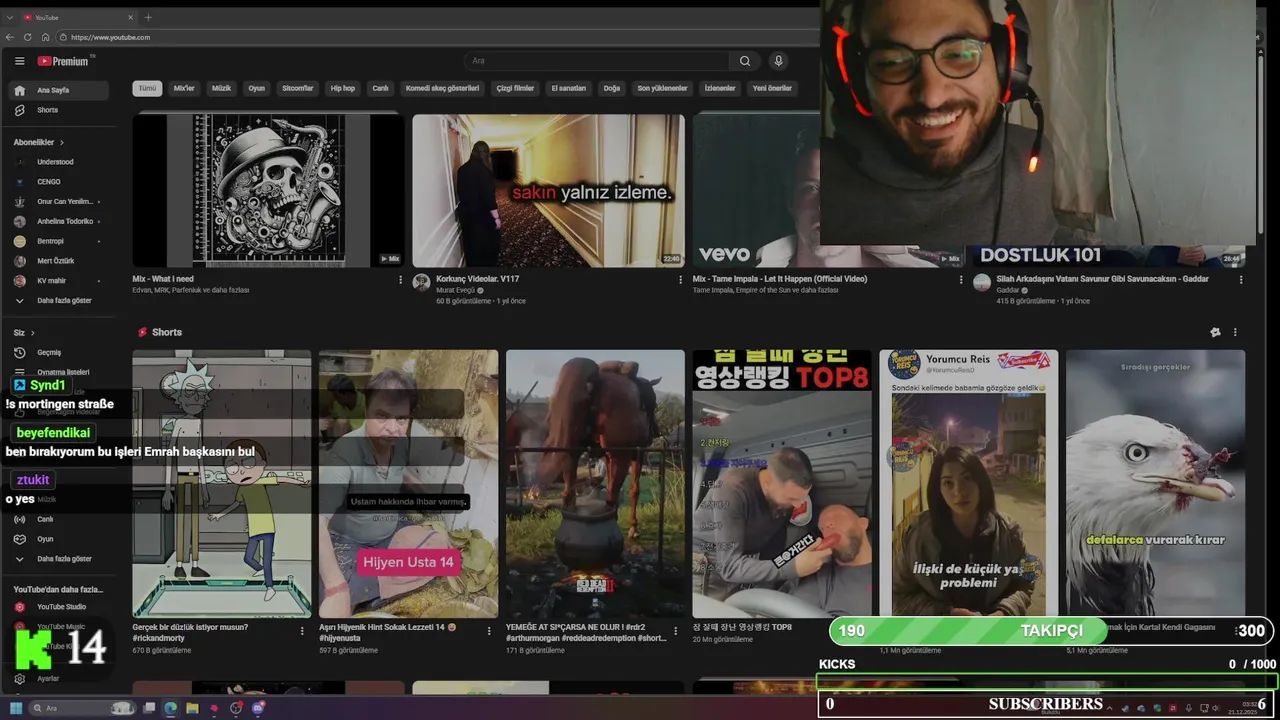Open options for Gerçek bir düzlük short
Image resolution: width=1280 pixels, height=720 pixels.
(x=302, y=631)
